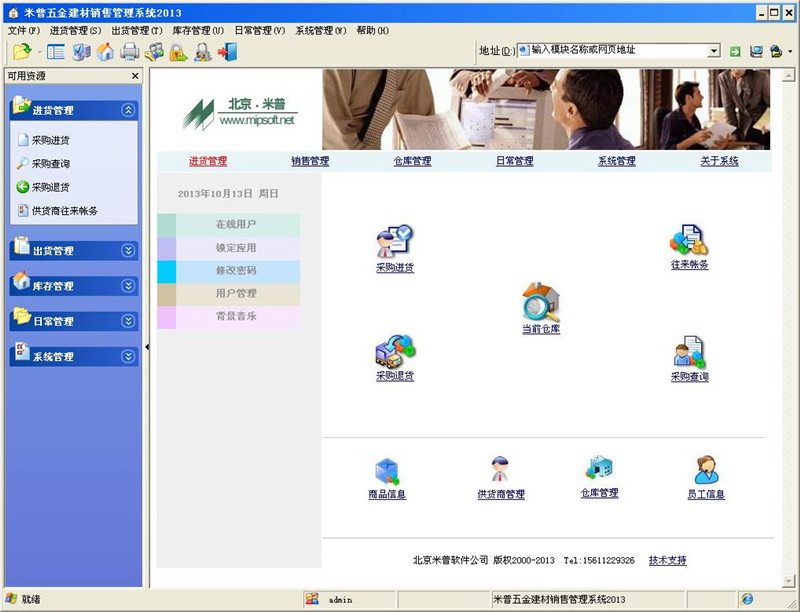This screenshot has height=612, width=800.
Task: Click the 锁定应用 button
Action: (229, 248)
